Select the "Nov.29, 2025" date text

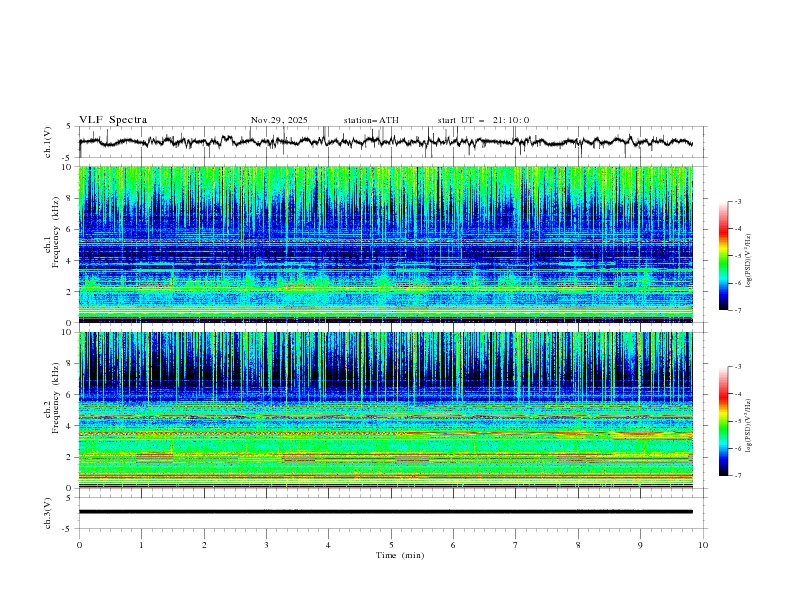(279, 120)
